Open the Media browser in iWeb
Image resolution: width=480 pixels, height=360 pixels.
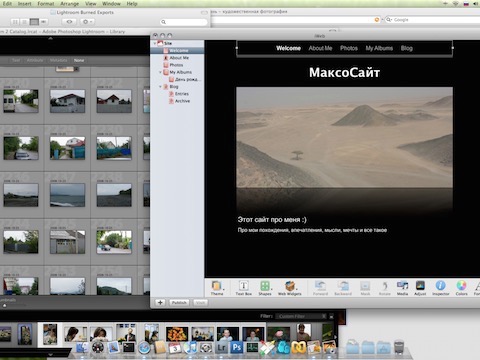pos(402,288)
